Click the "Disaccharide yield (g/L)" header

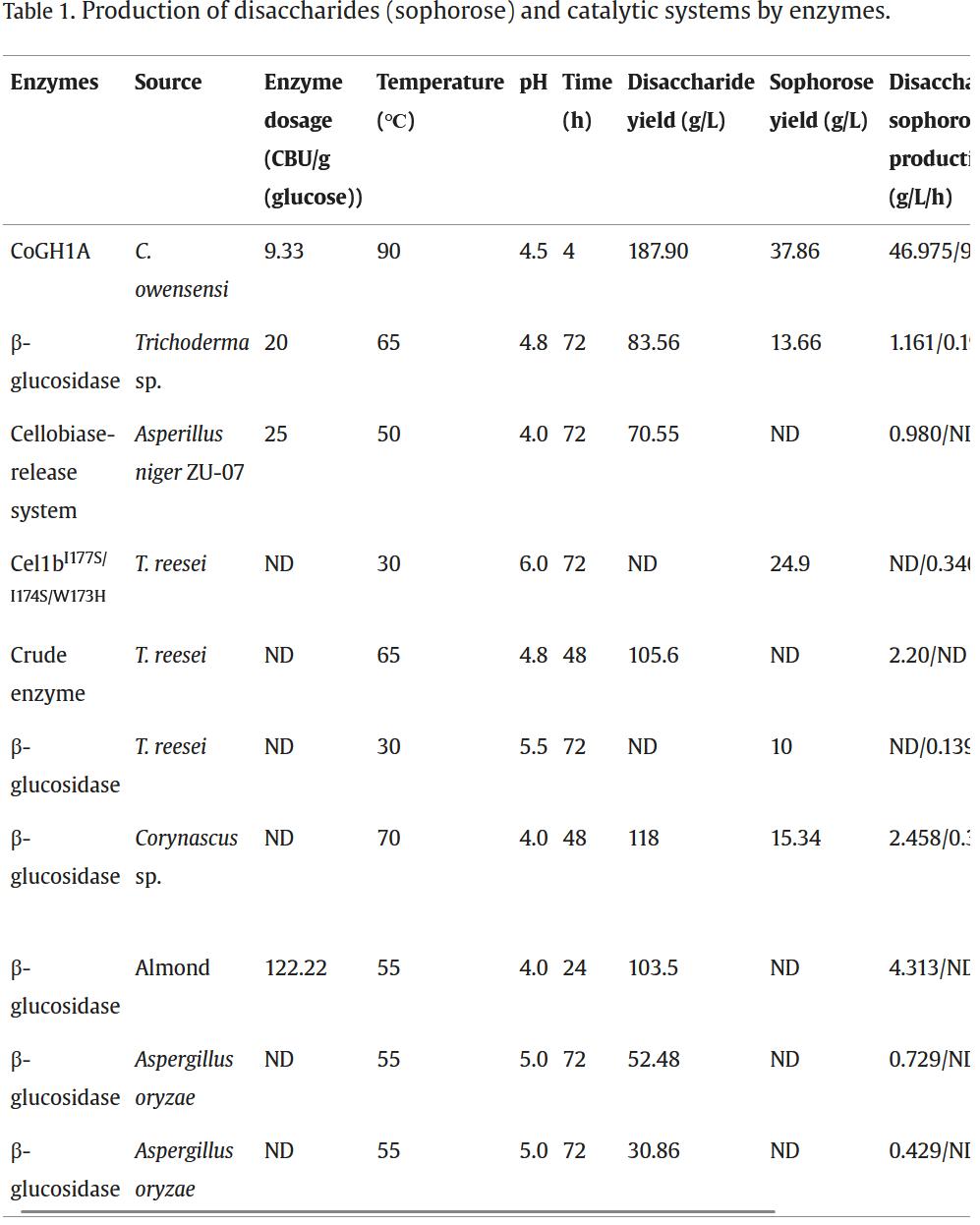click(x=690, y=100)
